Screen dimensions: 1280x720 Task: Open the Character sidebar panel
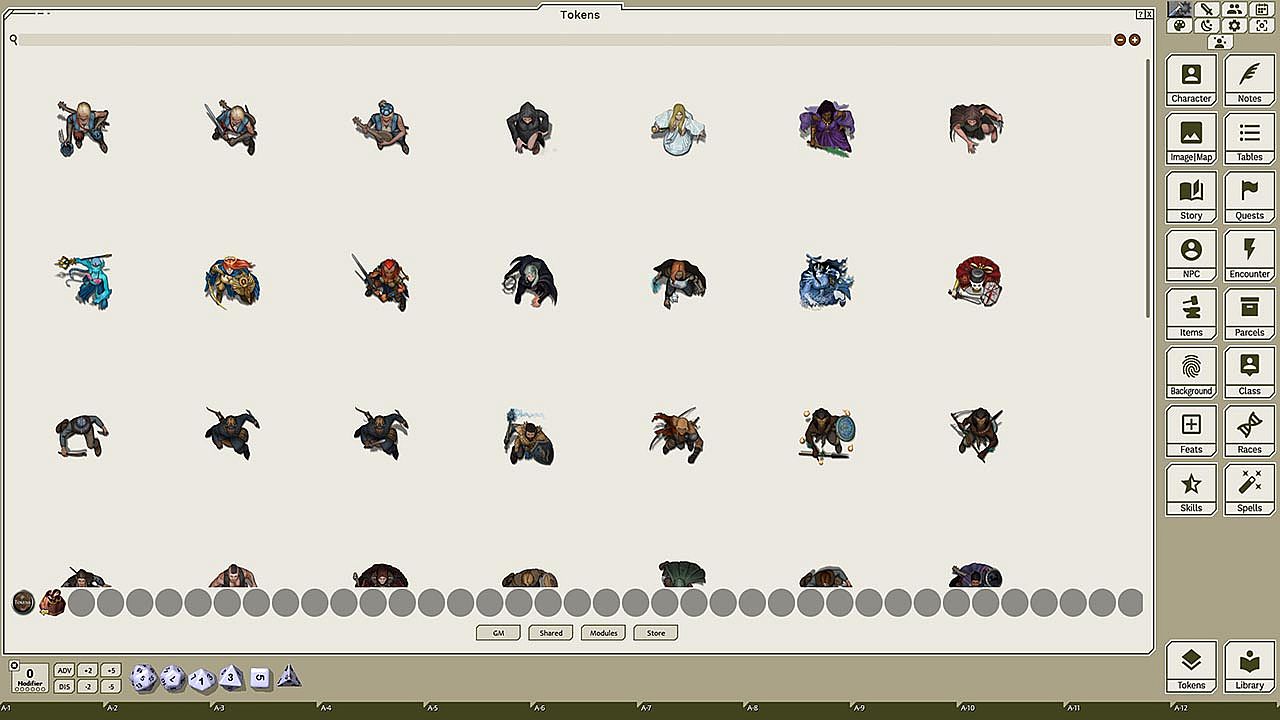pos(1191,80)
